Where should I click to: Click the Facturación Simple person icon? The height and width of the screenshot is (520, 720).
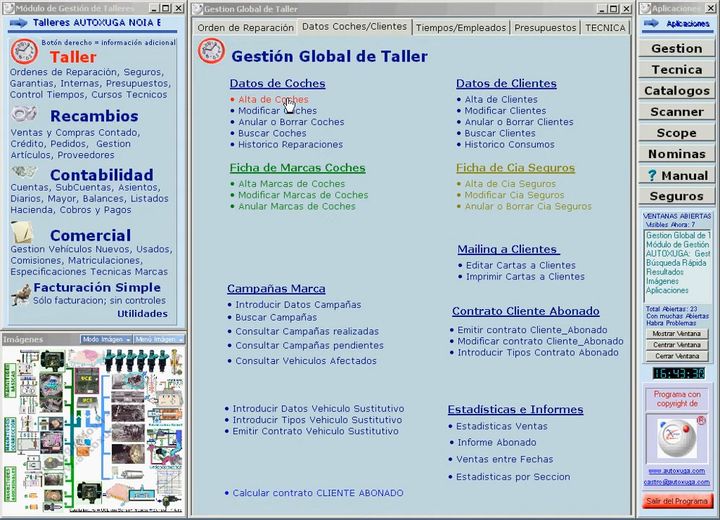(x=21, y=295)
